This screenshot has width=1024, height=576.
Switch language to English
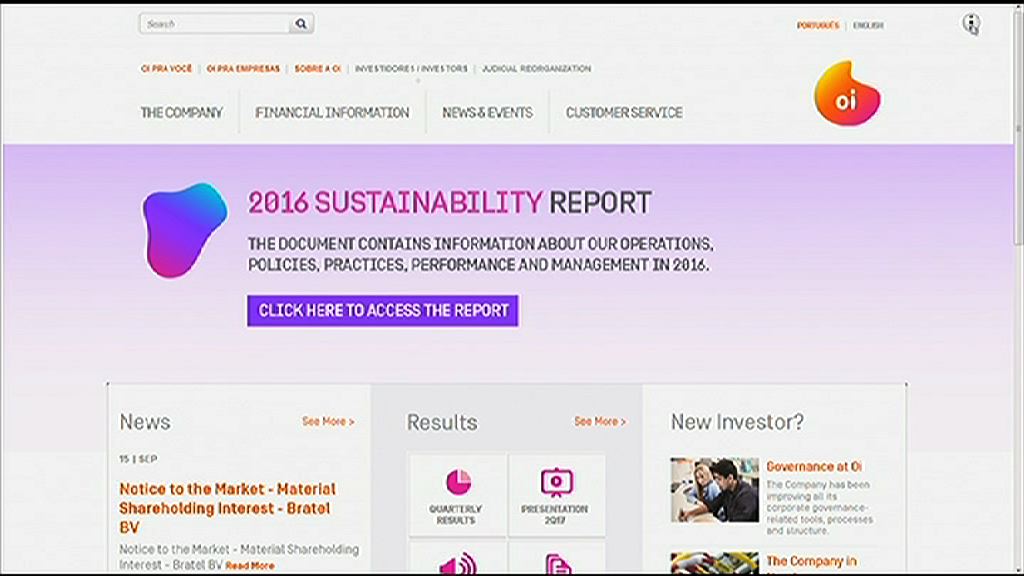pos(868,26)
